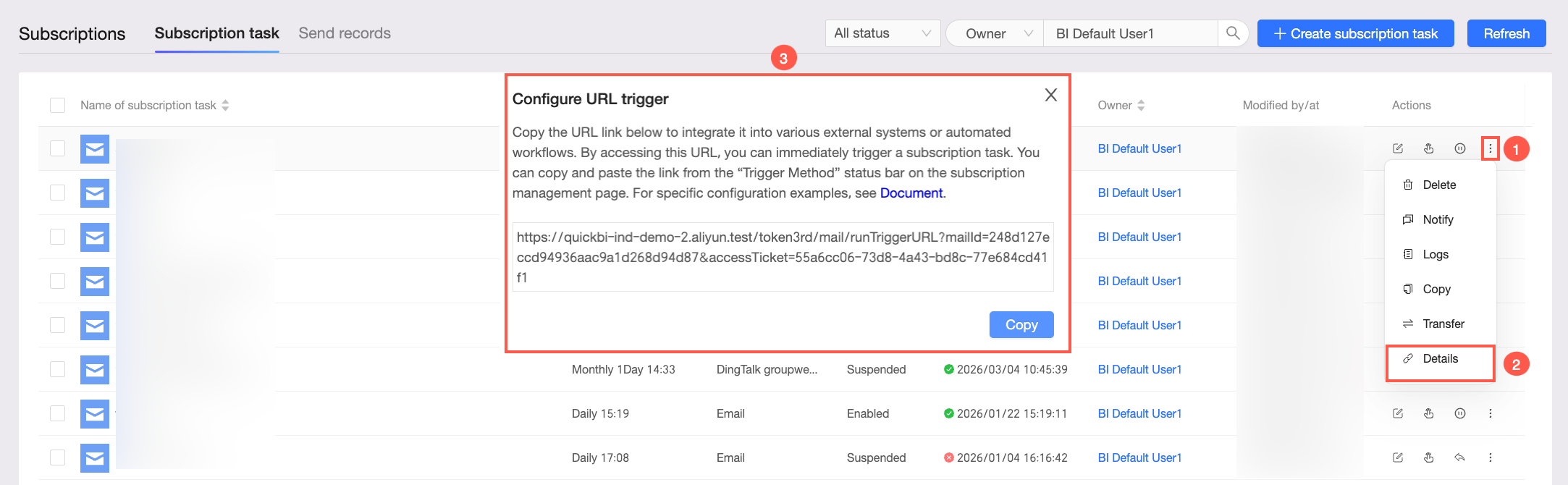Screen dimensions: 1568x485
Task: Switch to the Subscription task tab
Action: pyautogui.click(x=216, y=33)
